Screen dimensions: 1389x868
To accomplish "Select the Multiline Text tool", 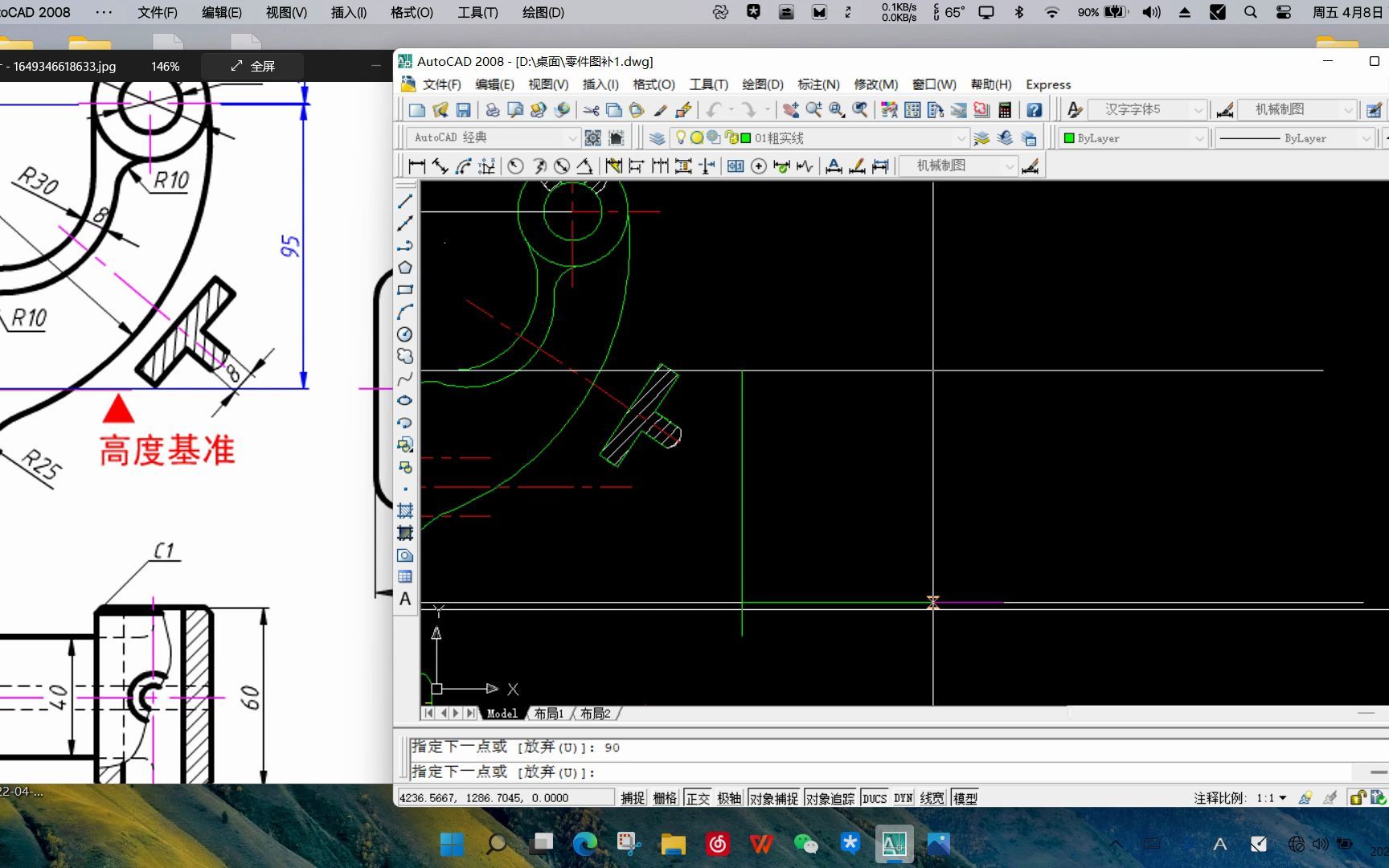I will [x=405, y=599].
